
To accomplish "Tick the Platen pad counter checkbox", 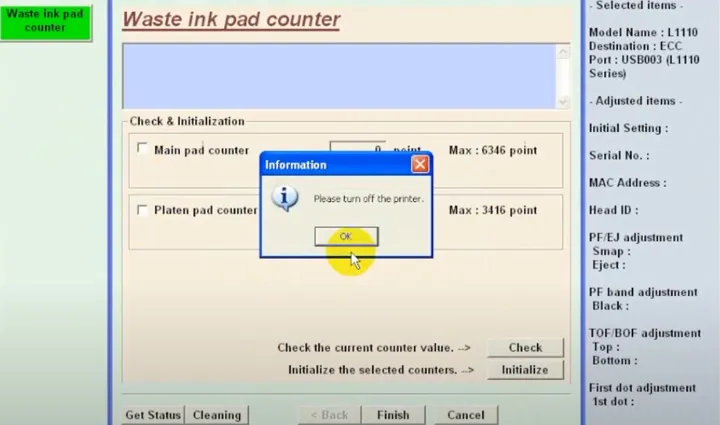I will pos(142,210).
